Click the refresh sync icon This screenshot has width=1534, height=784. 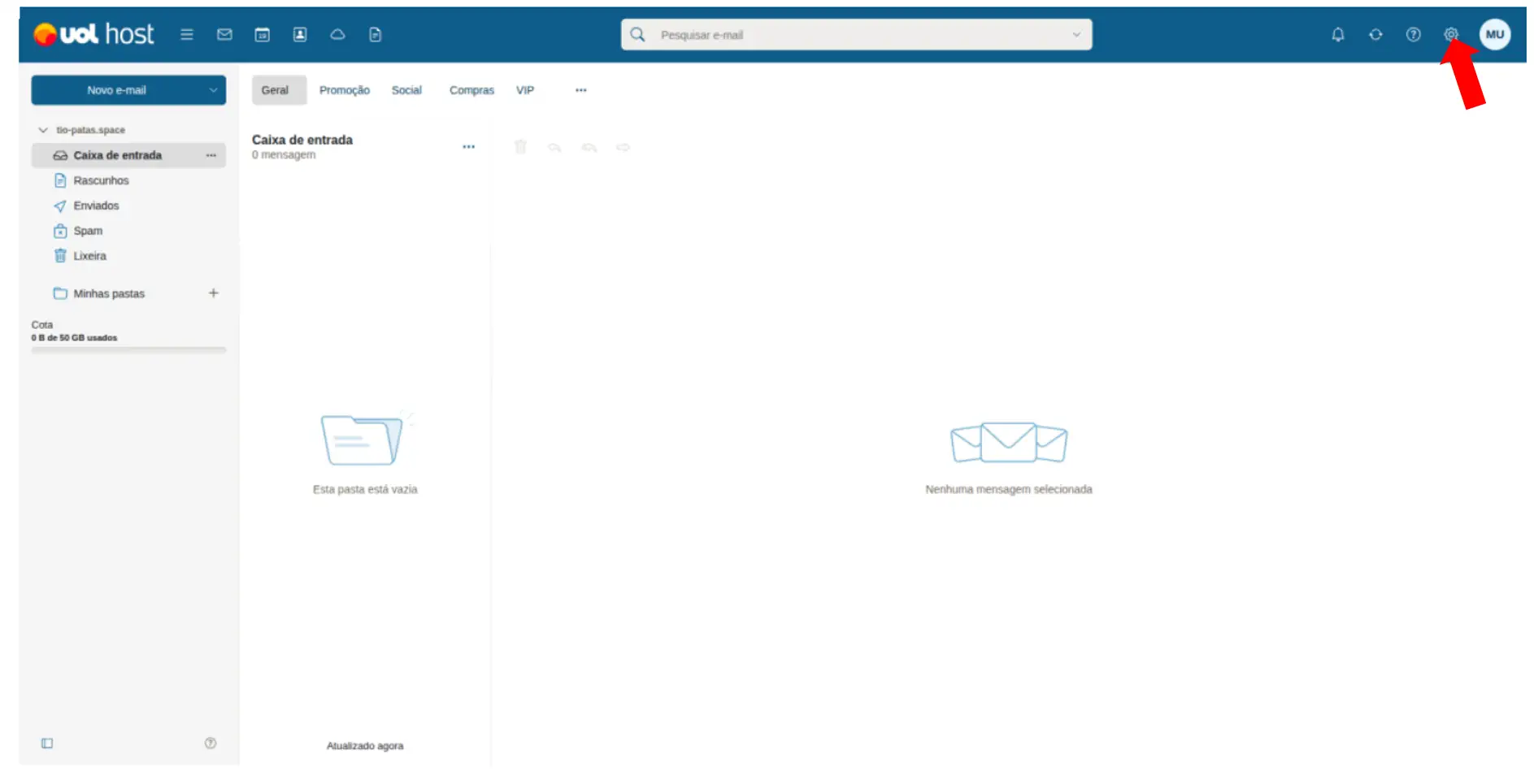[1375, 34]
